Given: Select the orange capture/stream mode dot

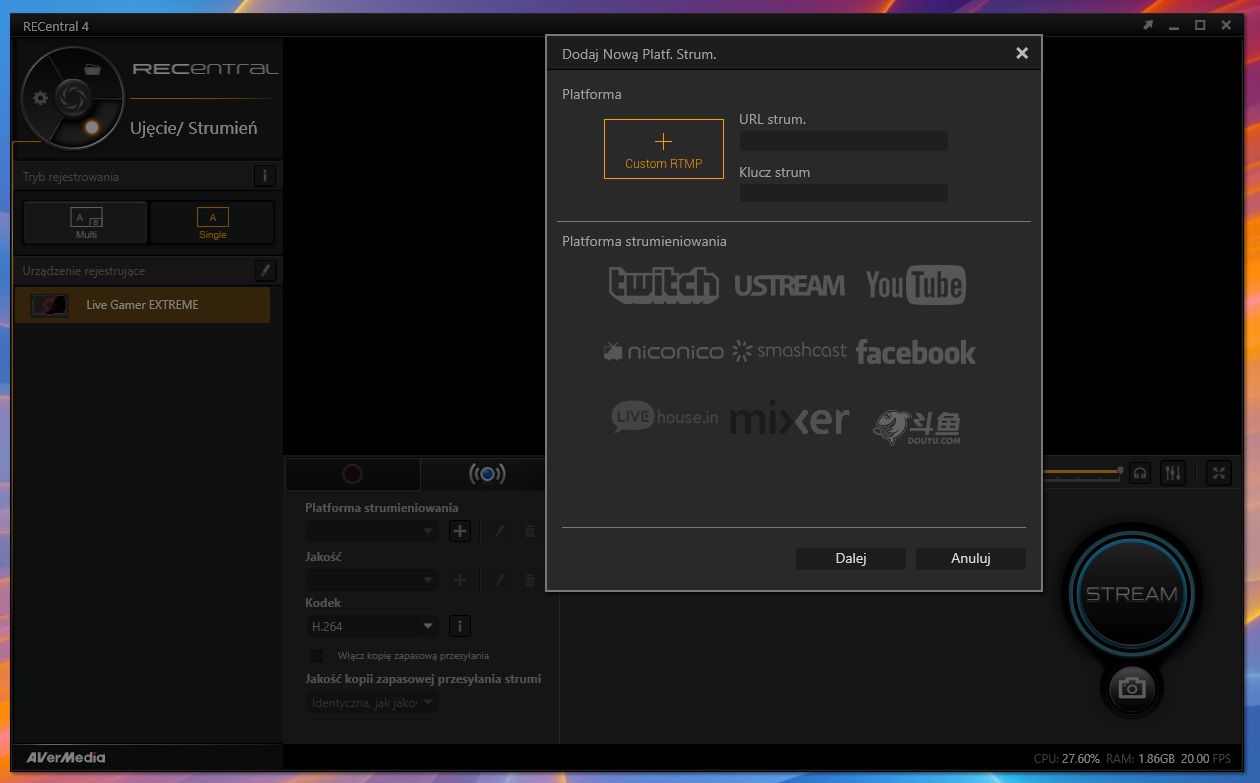Looking at the screenshot, I should [92, 127].
